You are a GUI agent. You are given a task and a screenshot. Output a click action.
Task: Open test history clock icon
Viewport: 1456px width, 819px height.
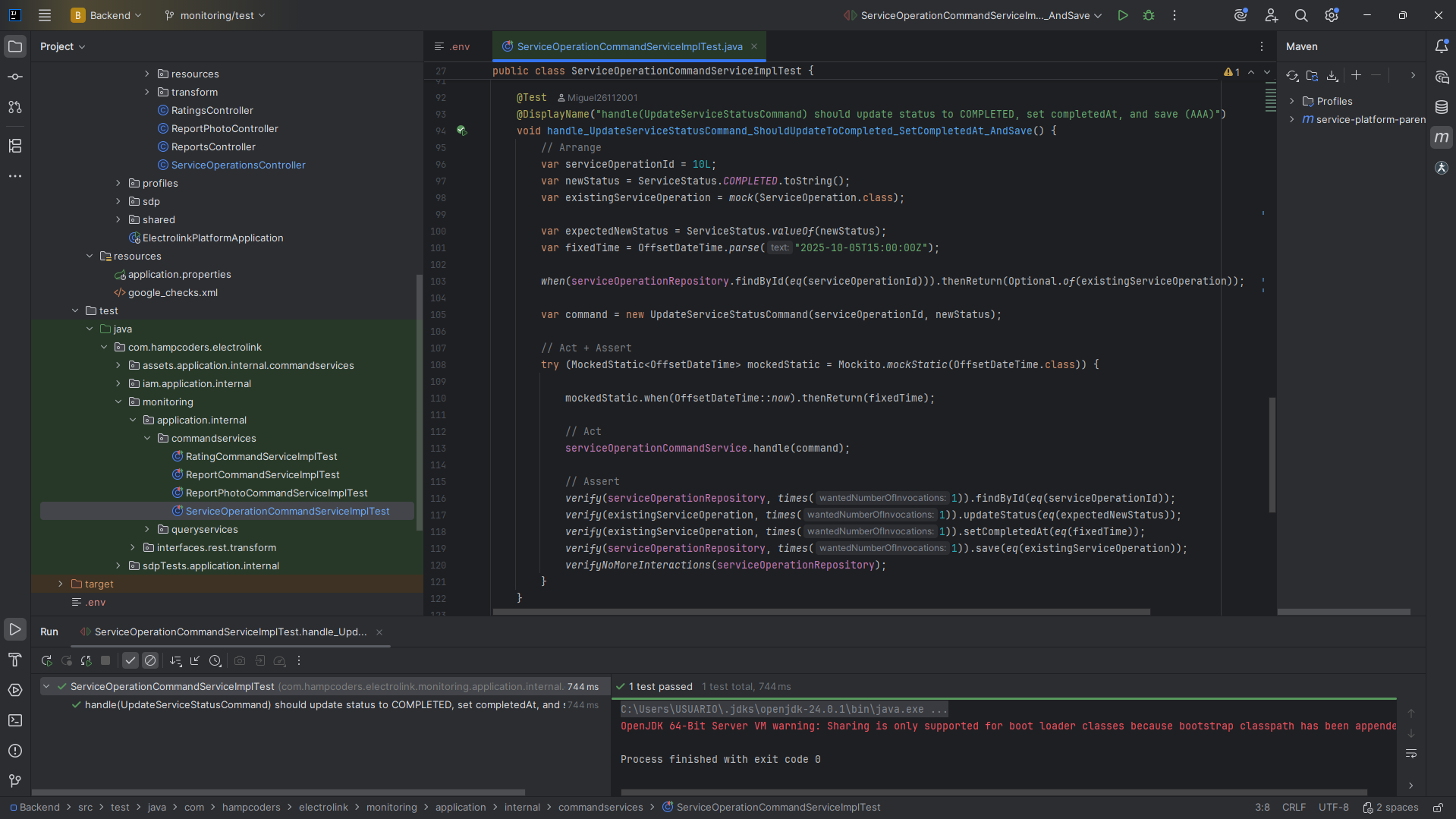[x=215, y=661]
